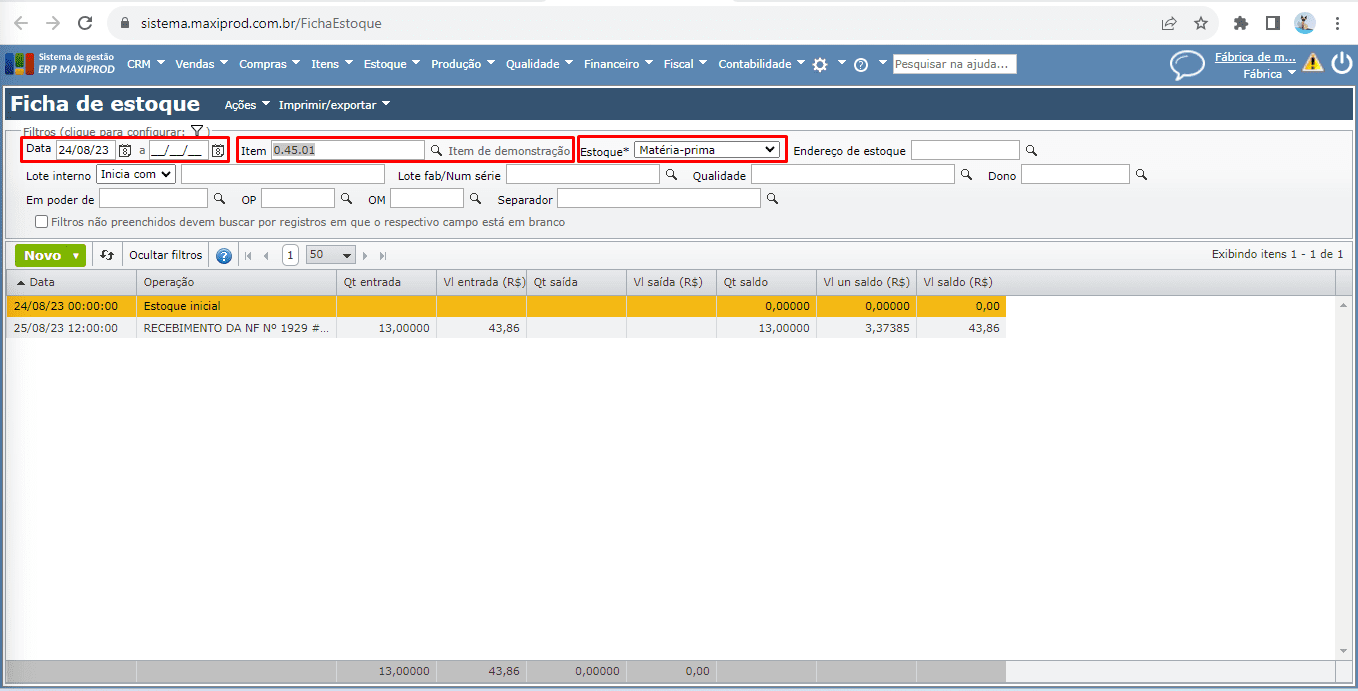
Task: Open the Imprimir/exportar menu
Action: tap(334, 105)
